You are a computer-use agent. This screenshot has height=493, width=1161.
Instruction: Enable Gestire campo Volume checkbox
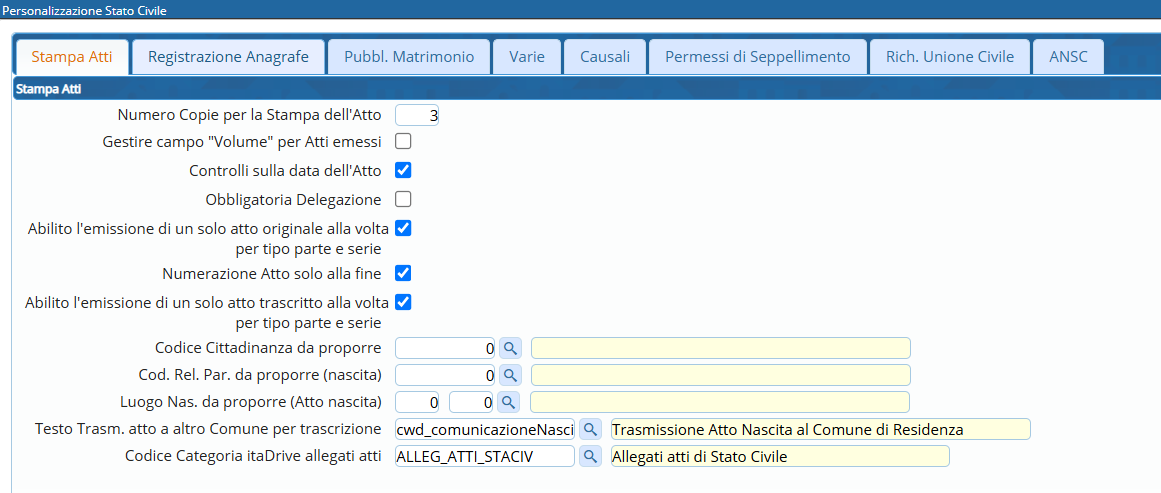pyautogui.click(x=404, y=142)
